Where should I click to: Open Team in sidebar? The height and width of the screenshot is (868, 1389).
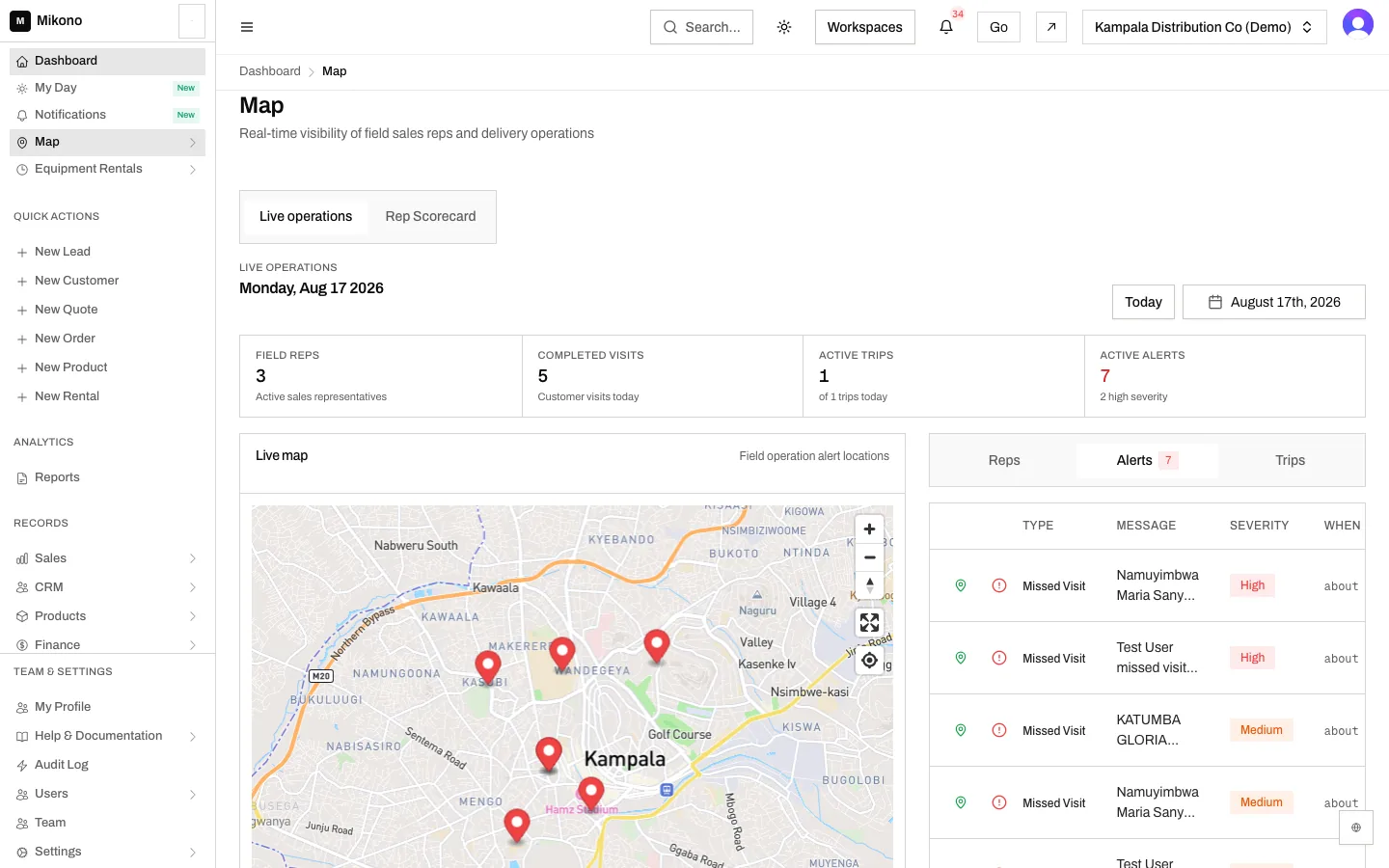(107, 823)
